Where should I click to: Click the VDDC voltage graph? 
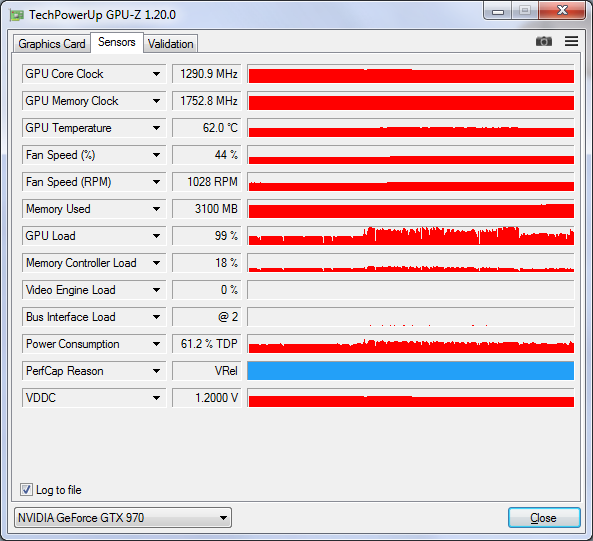coord(411,398)
